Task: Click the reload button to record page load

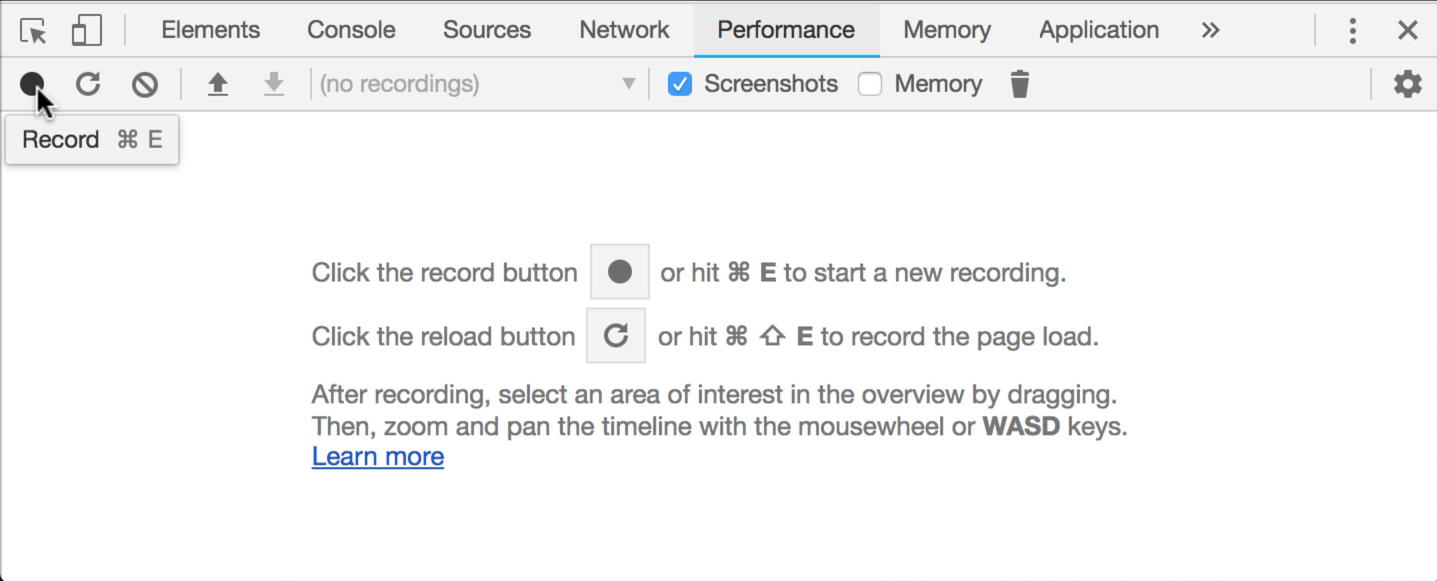Action: pos(87,84)
